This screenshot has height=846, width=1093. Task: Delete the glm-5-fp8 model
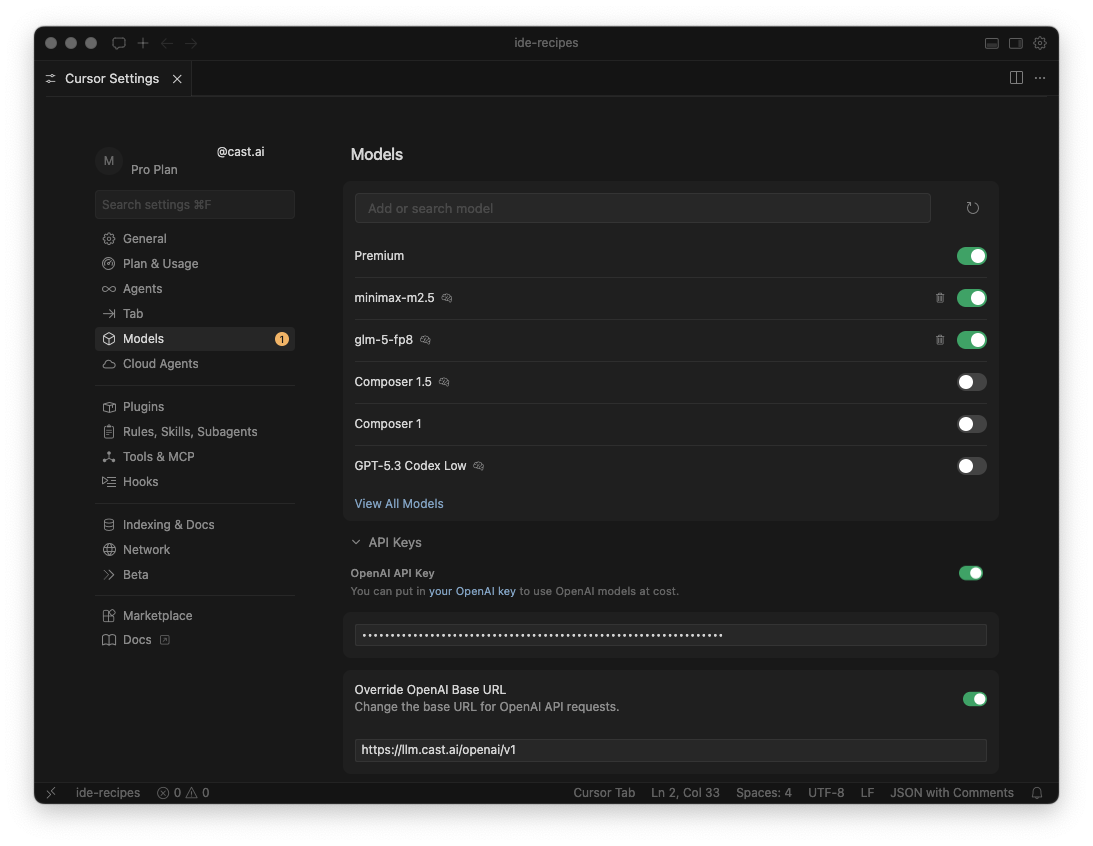pos(940,339)
